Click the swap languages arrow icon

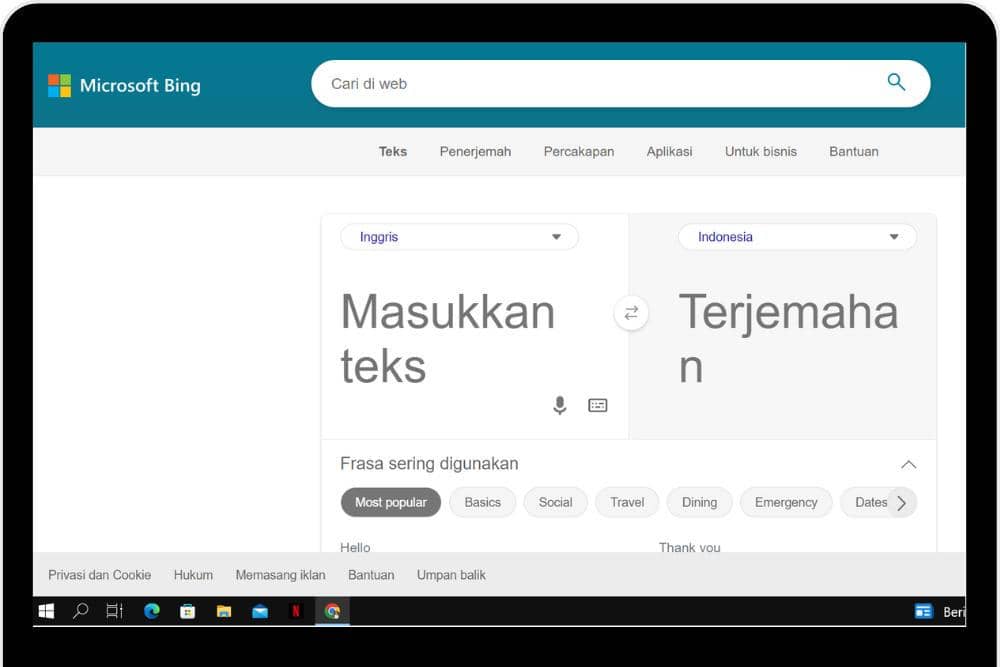coord(631,313)
